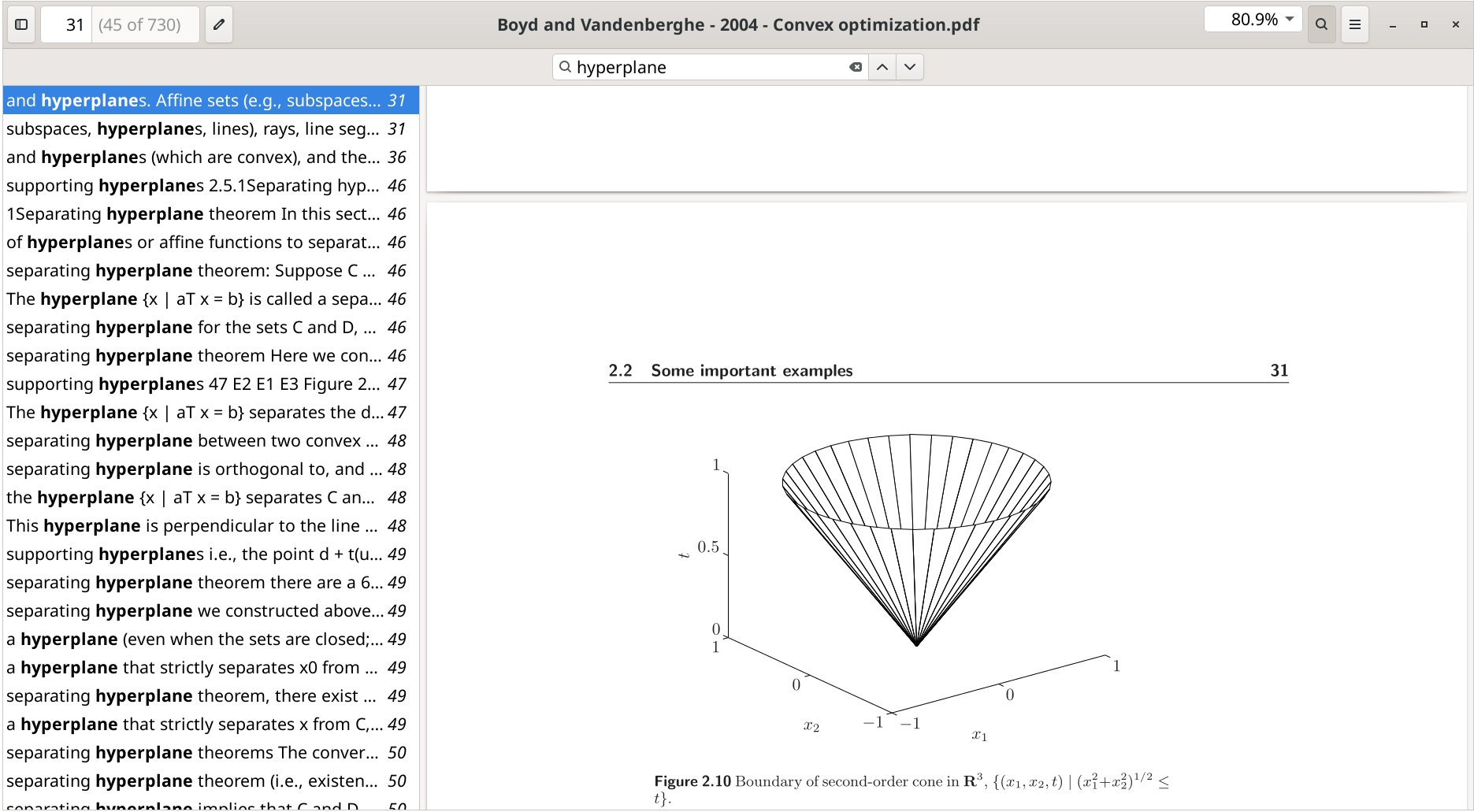Select result 'The hyperplane {x | aT x = b} is called'
1474x812 pixels.
pos(210,299)
